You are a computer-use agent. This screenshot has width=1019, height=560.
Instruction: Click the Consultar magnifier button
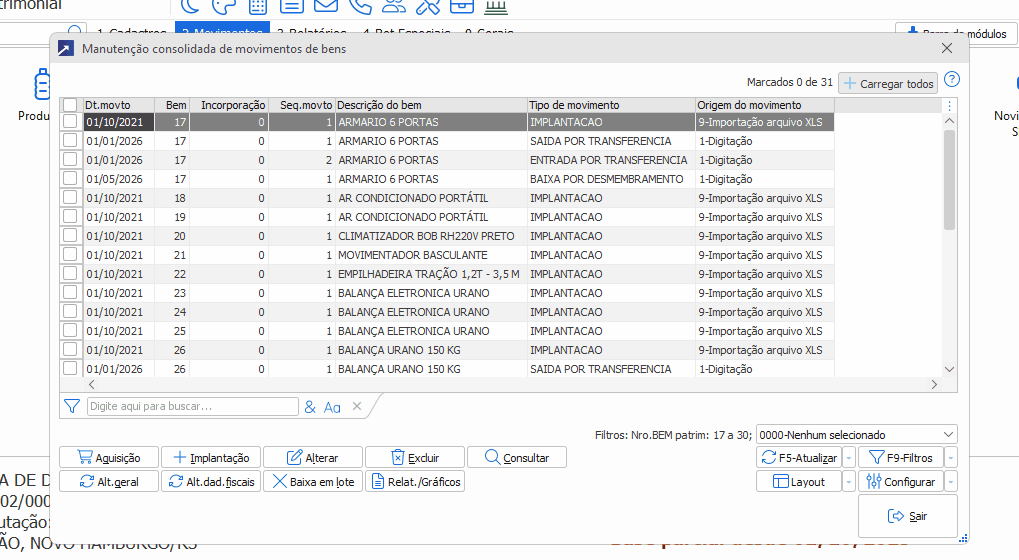[x=517, y=457]
